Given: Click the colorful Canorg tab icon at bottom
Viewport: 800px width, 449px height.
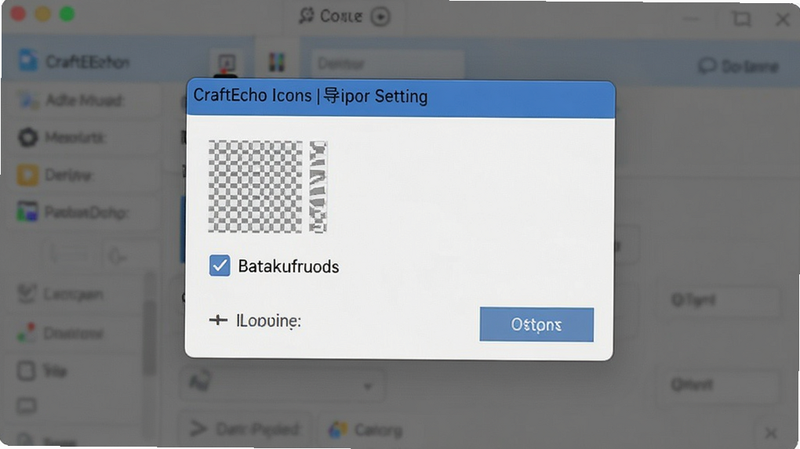Looking at the screenshot, I should (x=338, y=430).
